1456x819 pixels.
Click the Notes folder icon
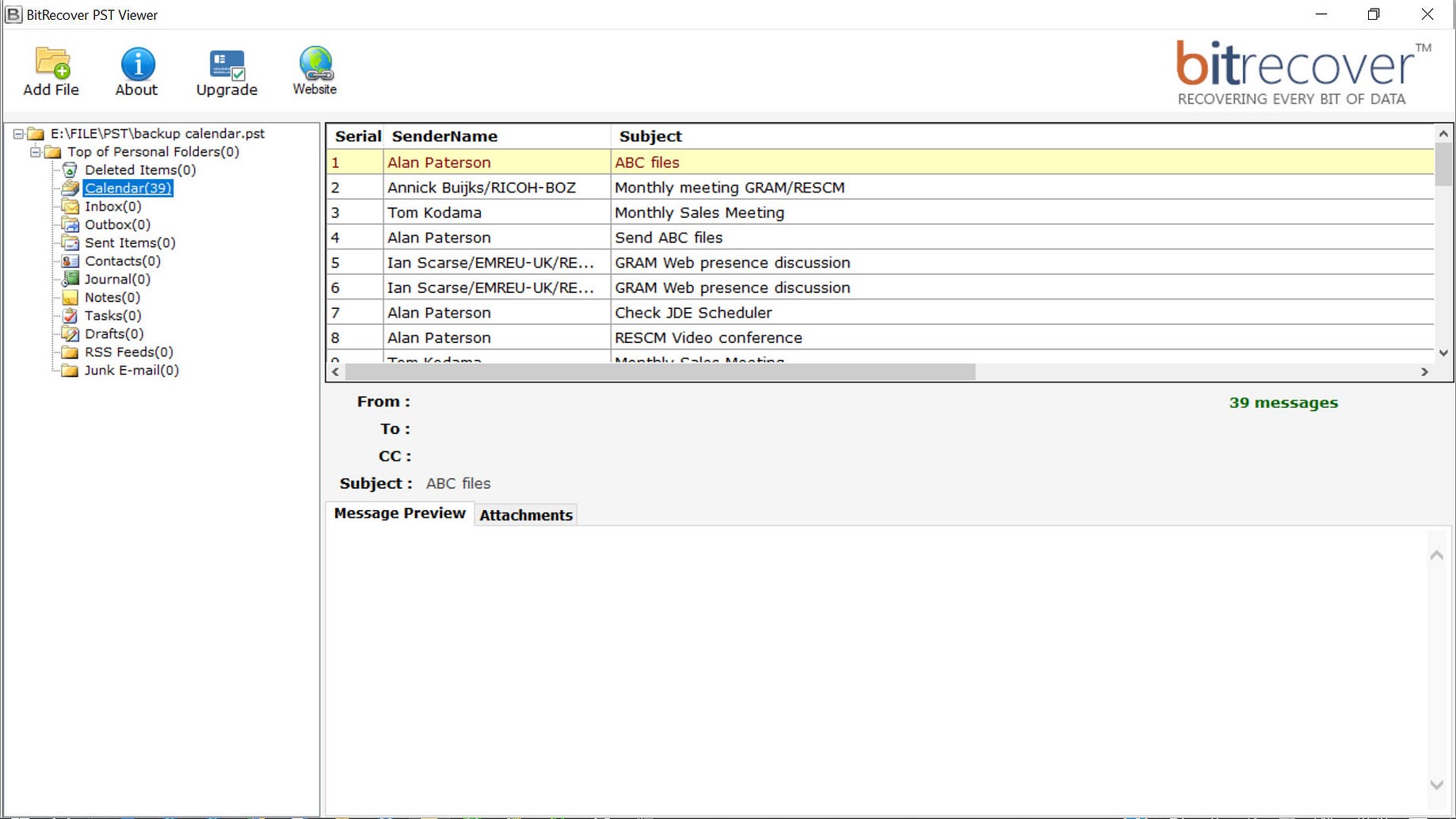pos(71,297)
